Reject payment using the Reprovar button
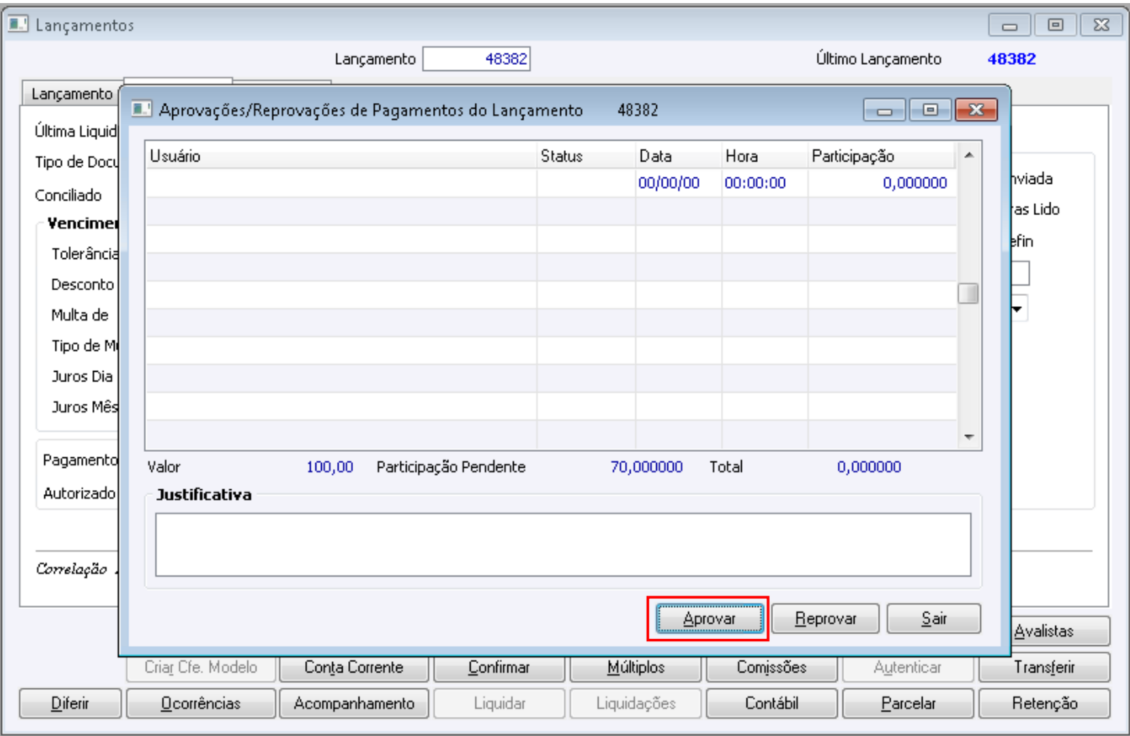1130x736 pixels. click(825, 618)
